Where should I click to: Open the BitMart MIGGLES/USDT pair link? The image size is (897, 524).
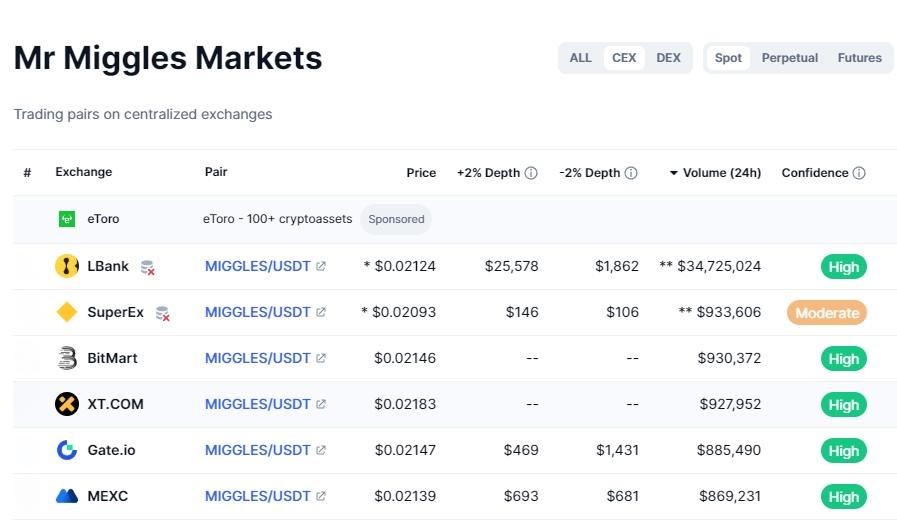point(258,358)
